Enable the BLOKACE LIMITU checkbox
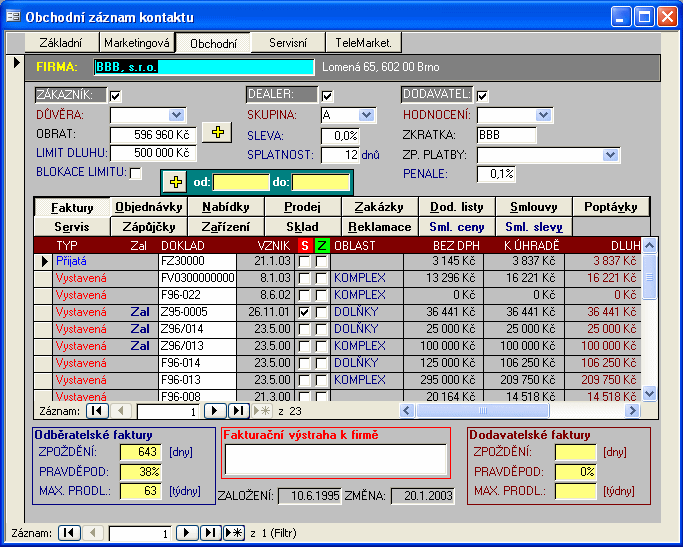Image resolution: width=683 pixels, height=547 pixels. [x=136, y=173]
